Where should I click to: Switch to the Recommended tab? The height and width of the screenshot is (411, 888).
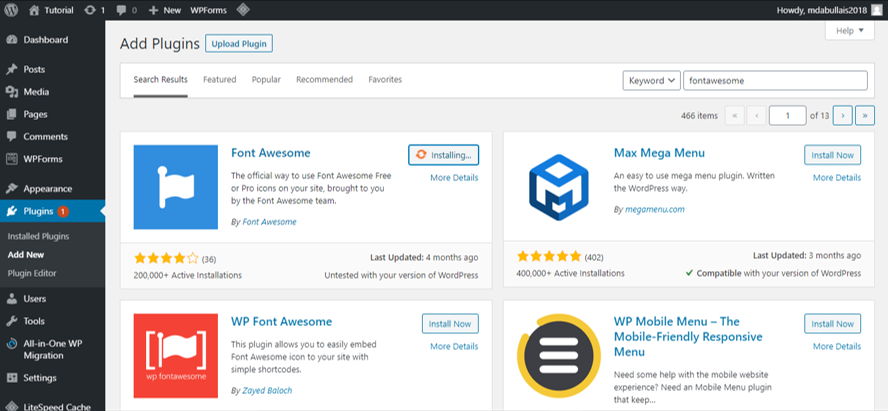(x=325, y=79)
